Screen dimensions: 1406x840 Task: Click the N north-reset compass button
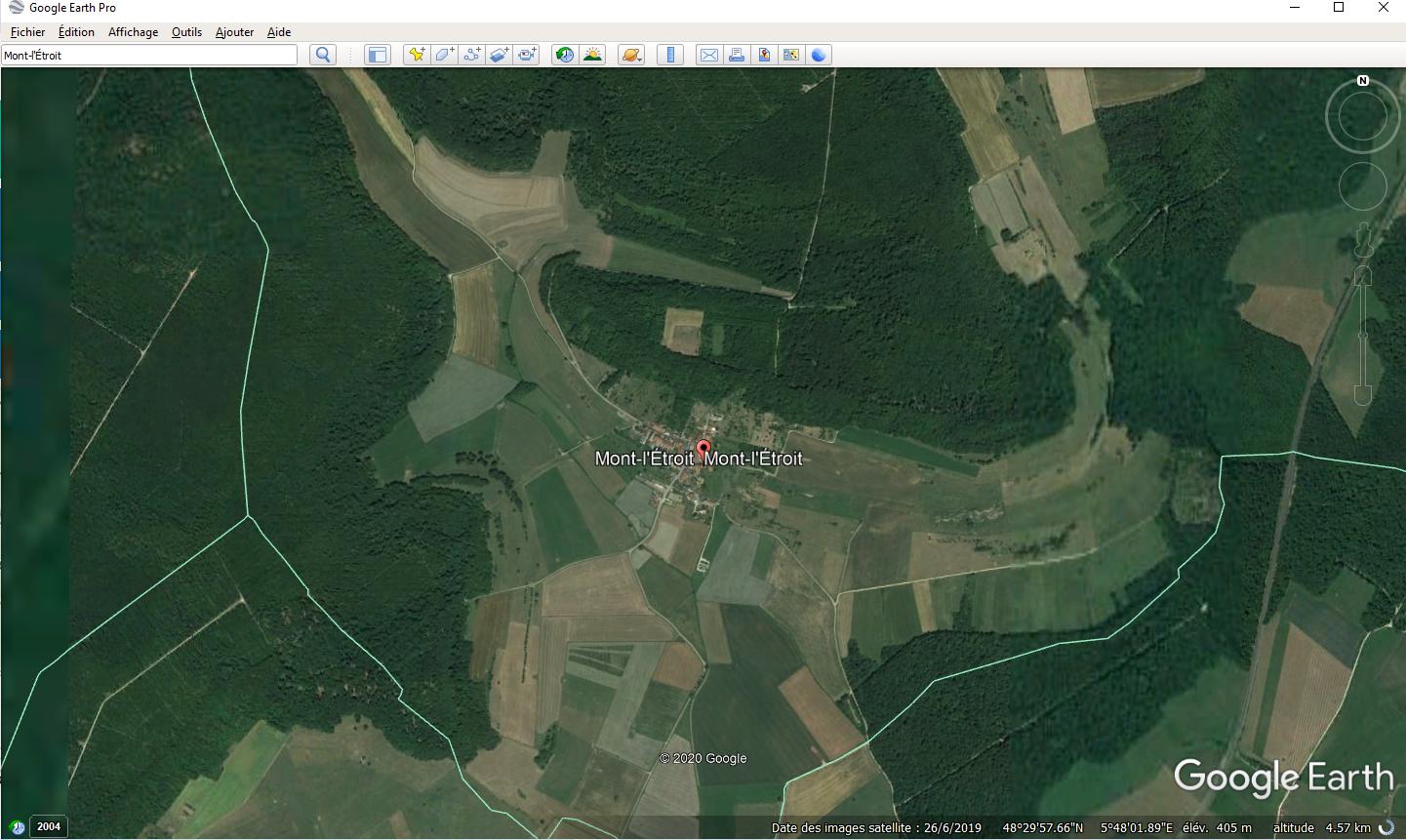pos(1363,81)
